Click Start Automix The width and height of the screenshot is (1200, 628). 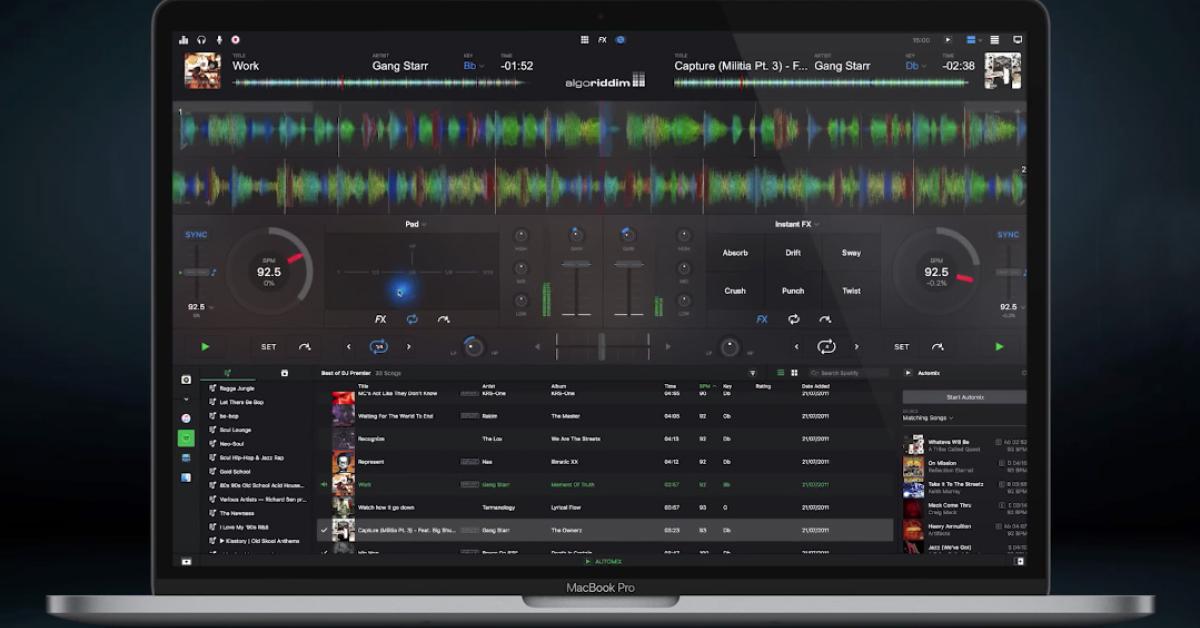(x=963, y=398)
